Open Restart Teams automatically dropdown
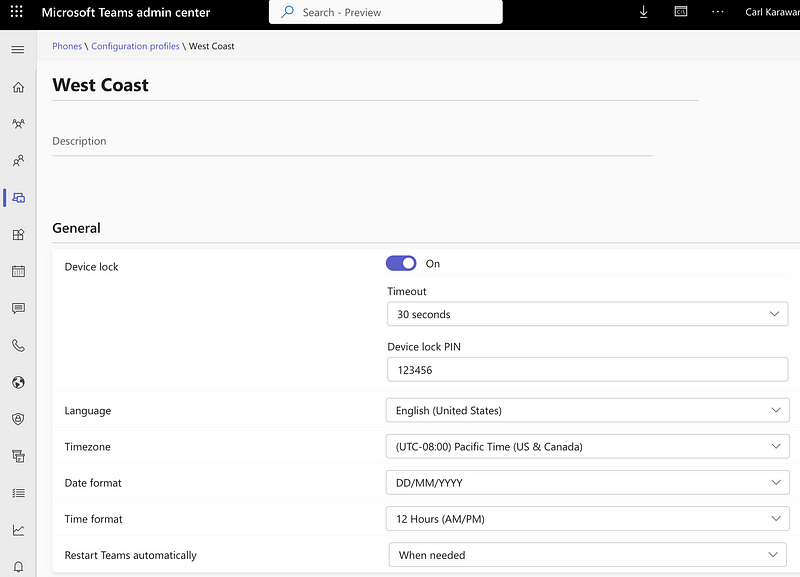800x577 pixels. (587, 555)
